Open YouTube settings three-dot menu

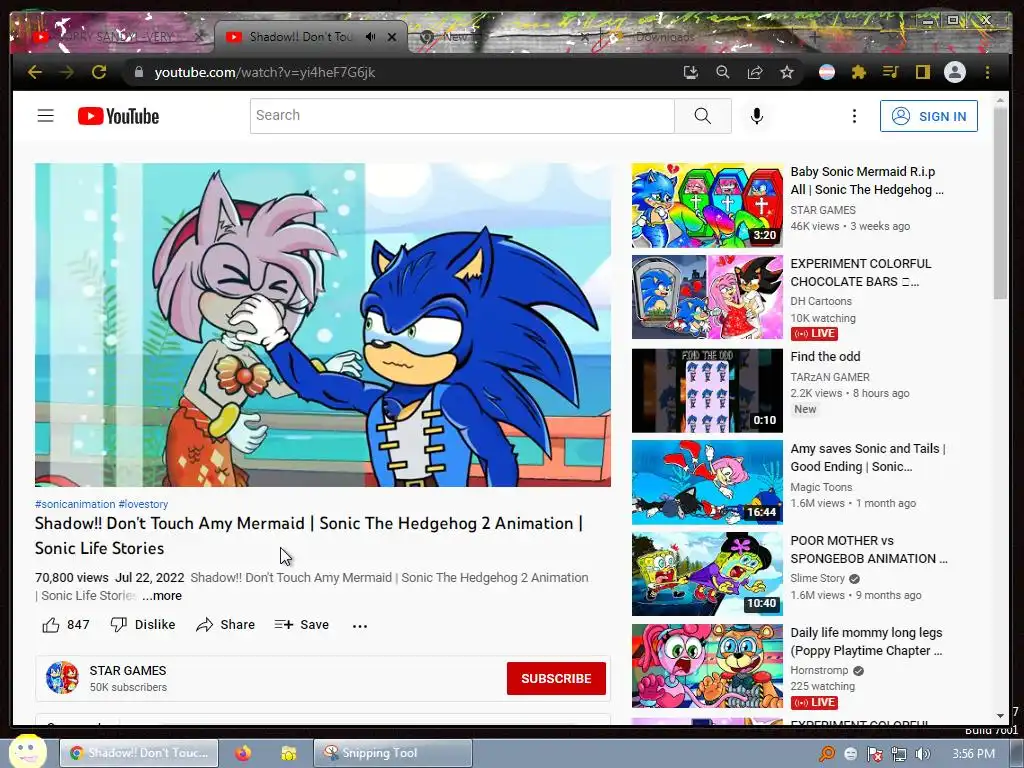tap(854, 116)
